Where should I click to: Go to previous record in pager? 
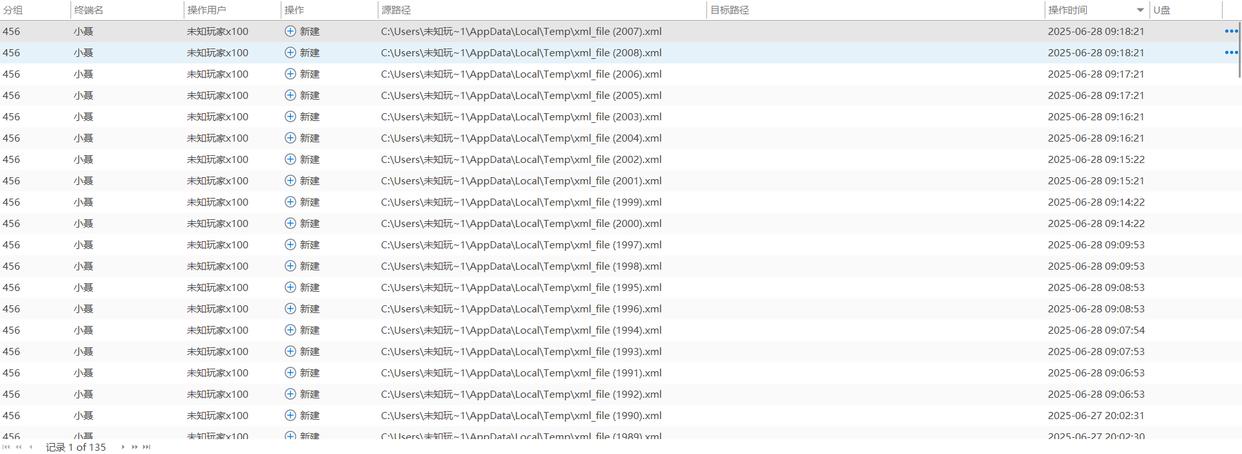coord(31,447)
